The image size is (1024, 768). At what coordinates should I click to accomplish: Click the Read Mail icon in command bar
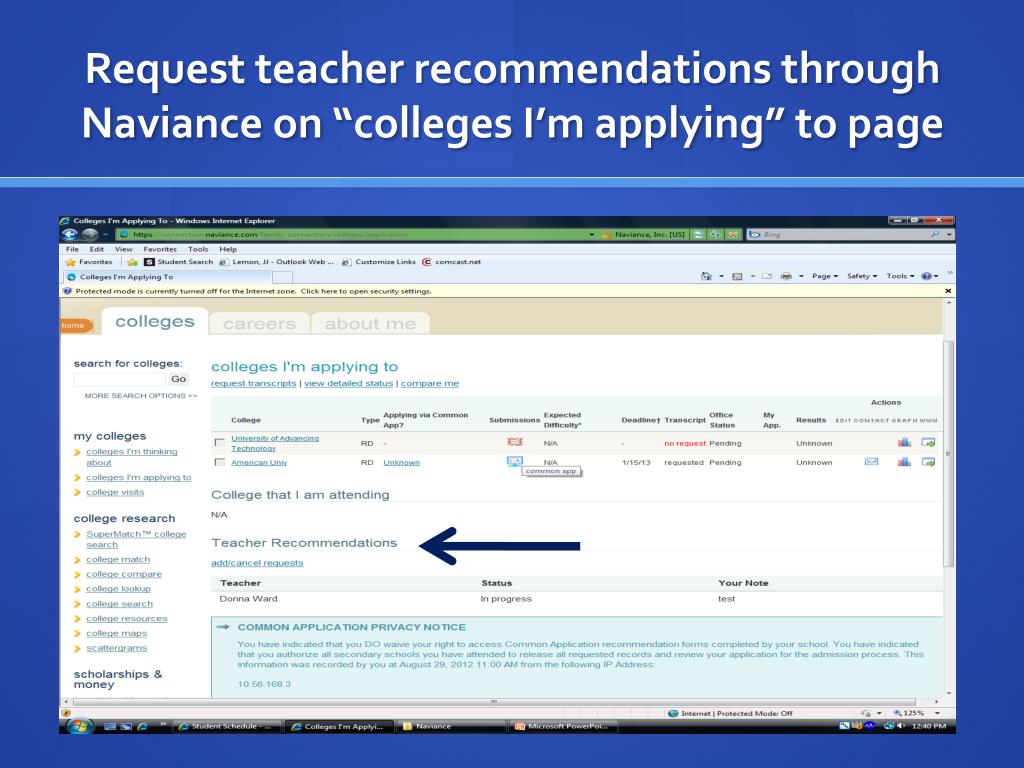point(767,276)
